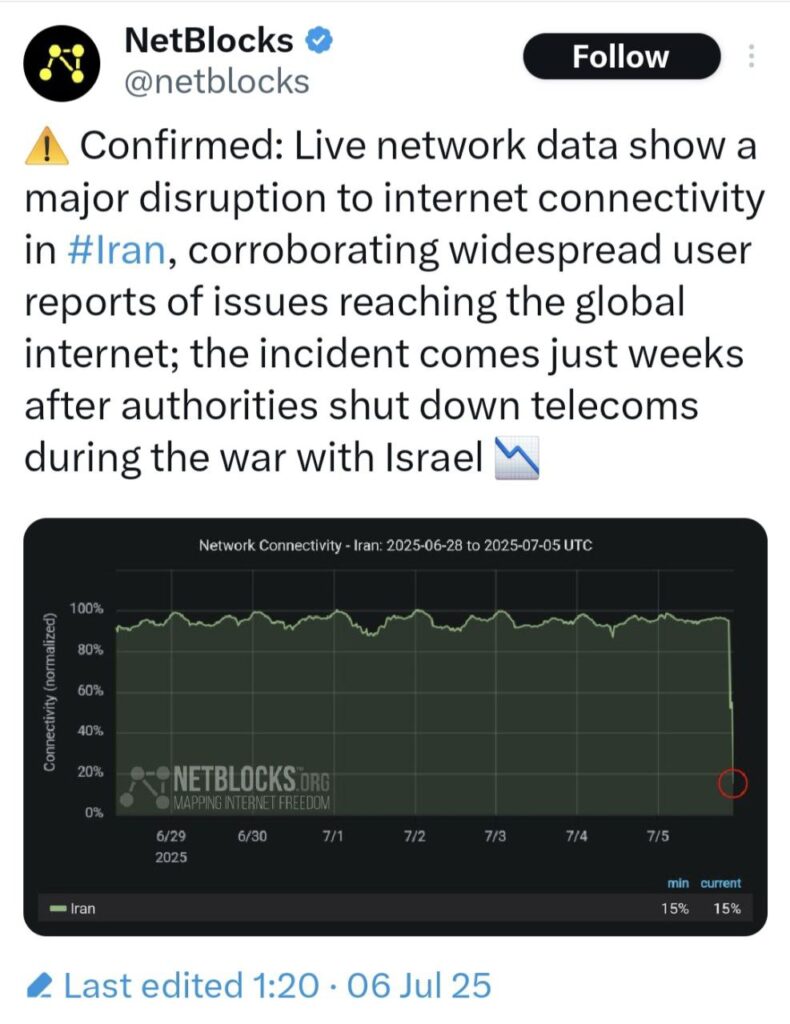Click the NetBlocks display name
Viewport: 790px width, 1024px height.
point(209,40)
